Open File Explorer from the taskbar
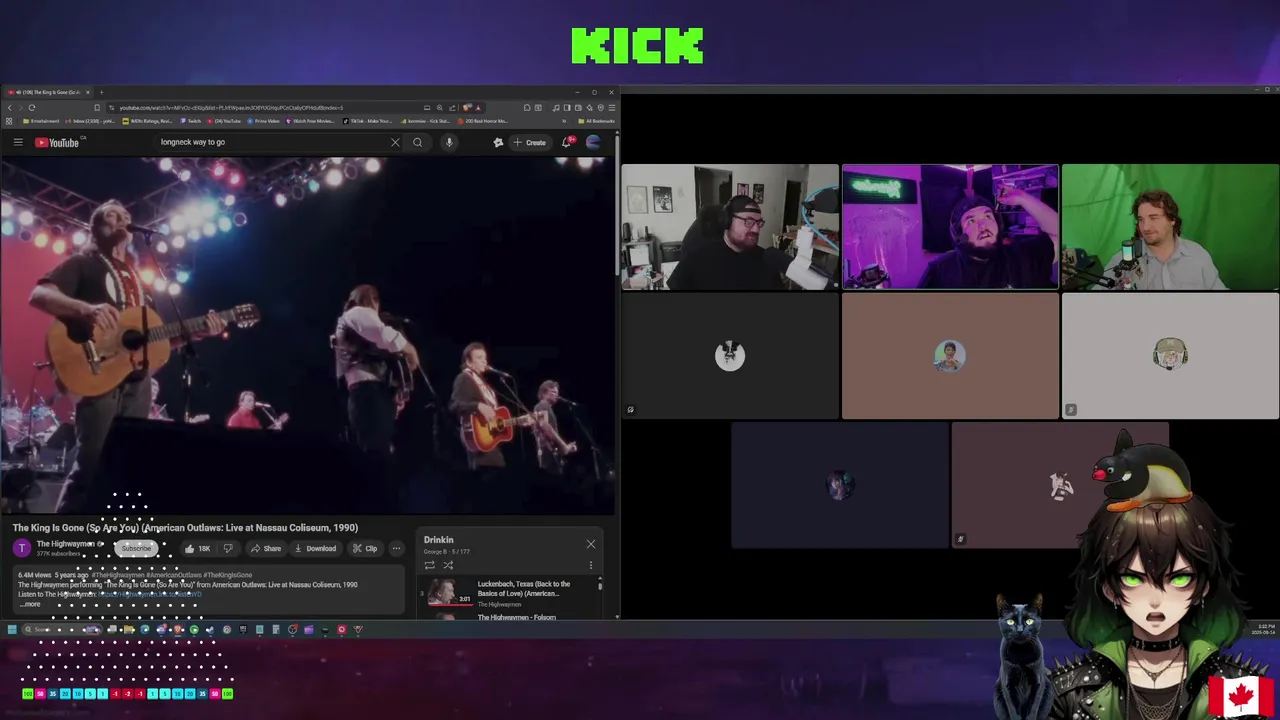 point(129,630)
